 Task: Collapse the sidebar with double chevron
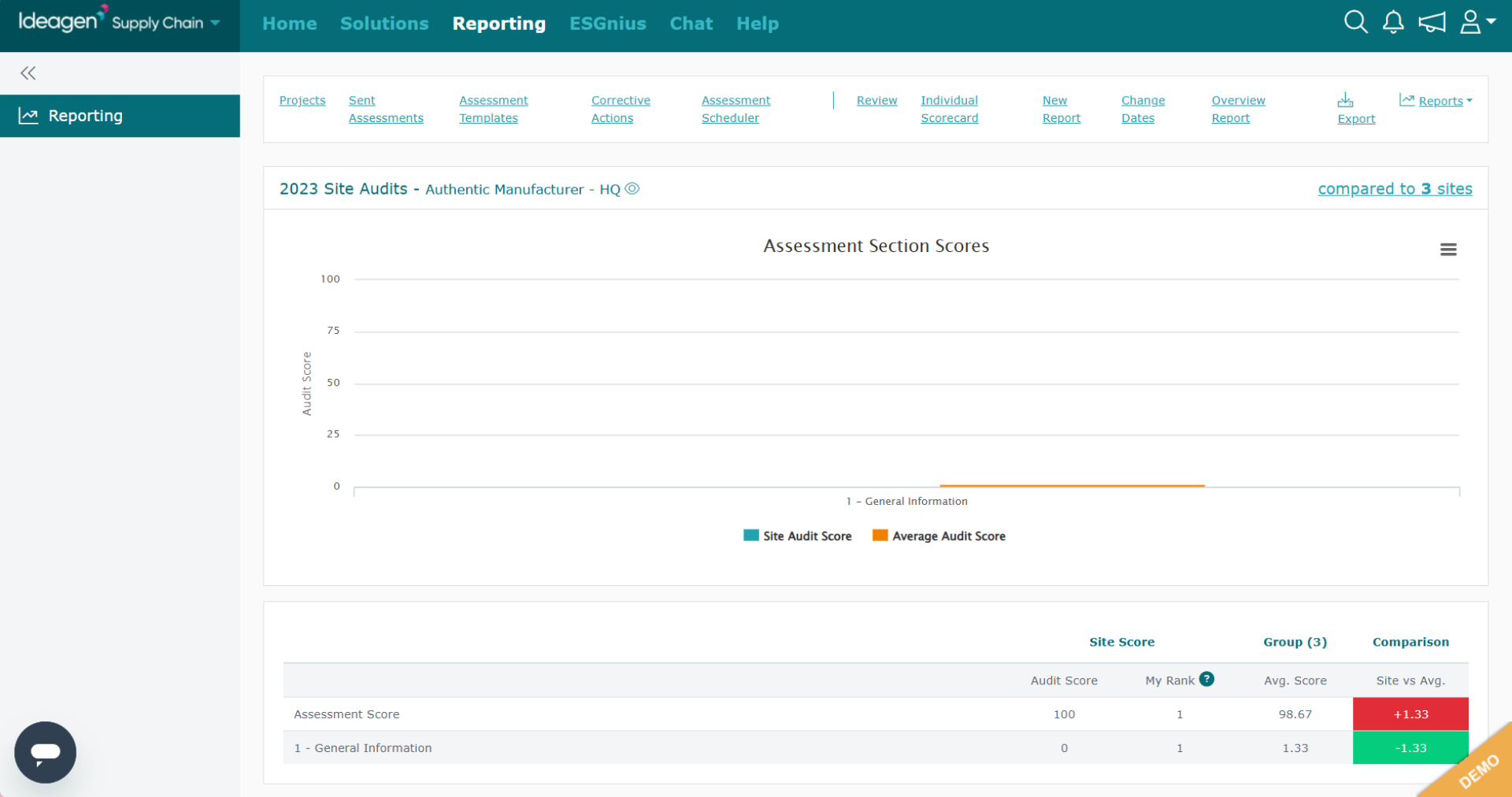28,73
